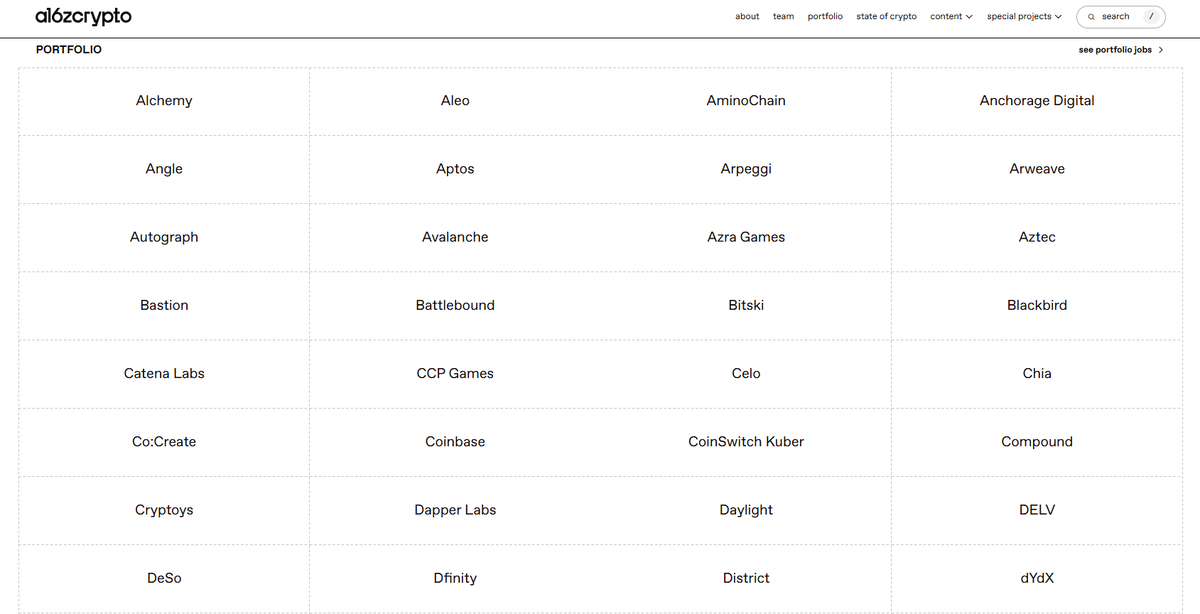Click the see portfolio jobs link
The height and width of the screenshot is (614, 1200).
(x=1115, y=50)
